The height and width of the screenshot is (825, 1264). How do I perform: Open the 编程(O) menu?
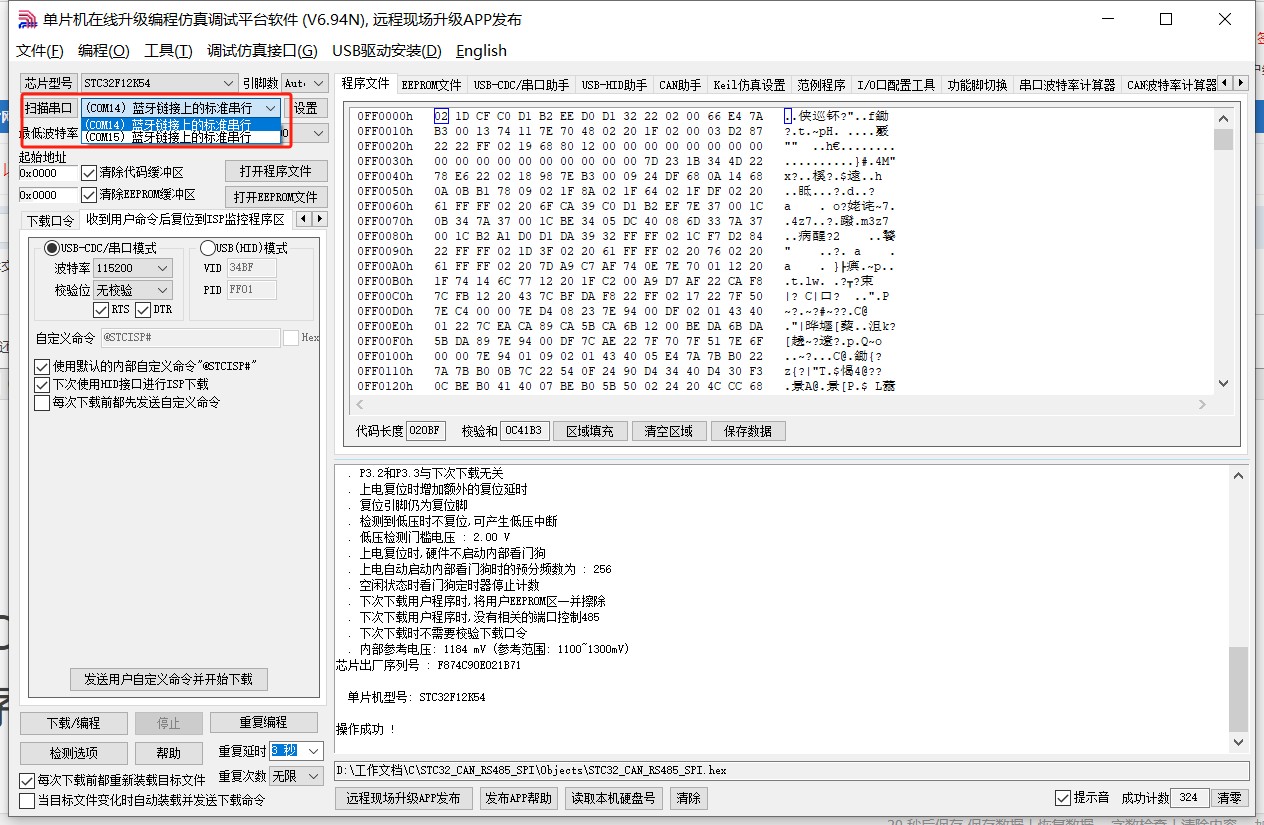[x=104, y=51]
